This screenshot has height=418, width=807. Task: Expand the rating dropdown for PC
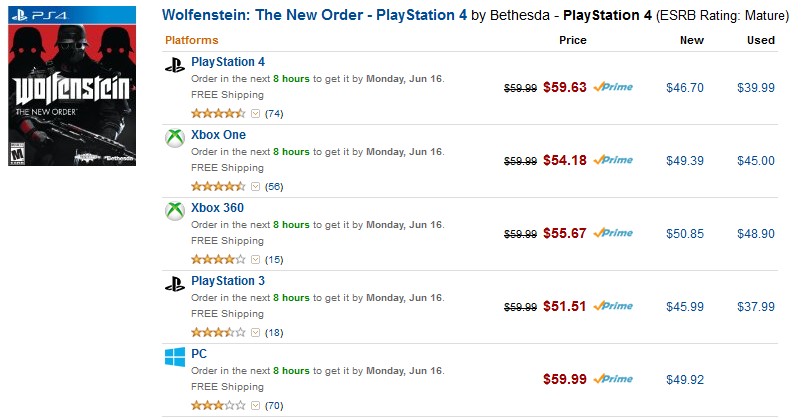point(255,406)
